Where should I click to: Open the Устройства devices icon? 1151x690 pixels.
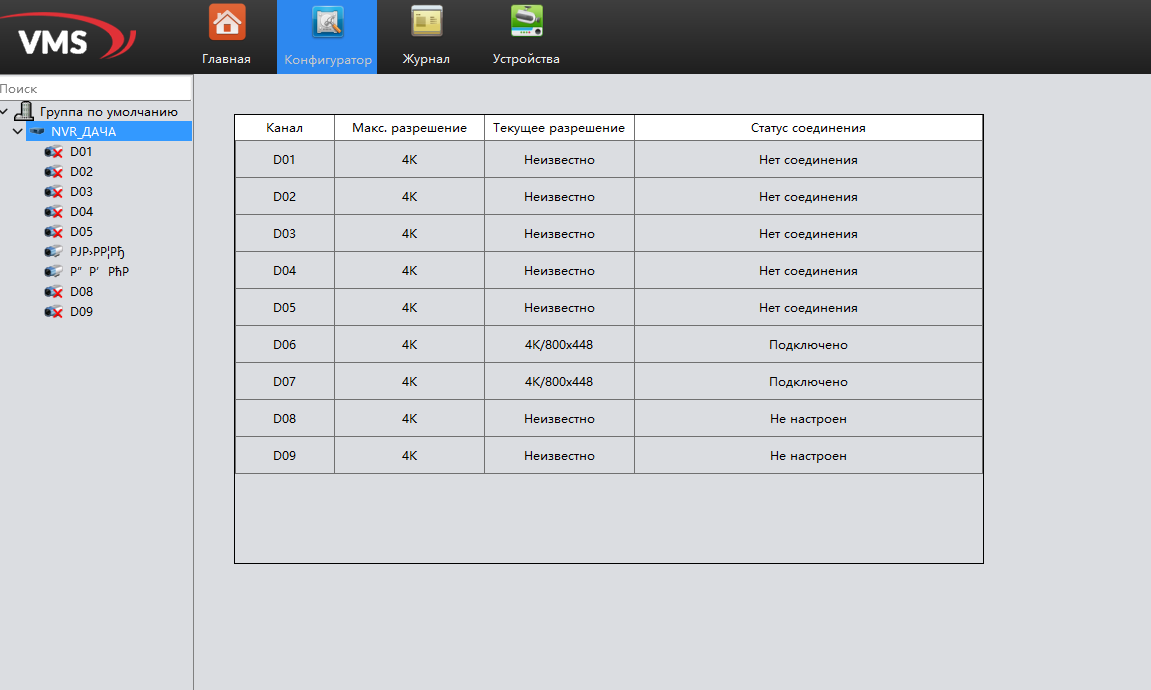coord(526,22)
